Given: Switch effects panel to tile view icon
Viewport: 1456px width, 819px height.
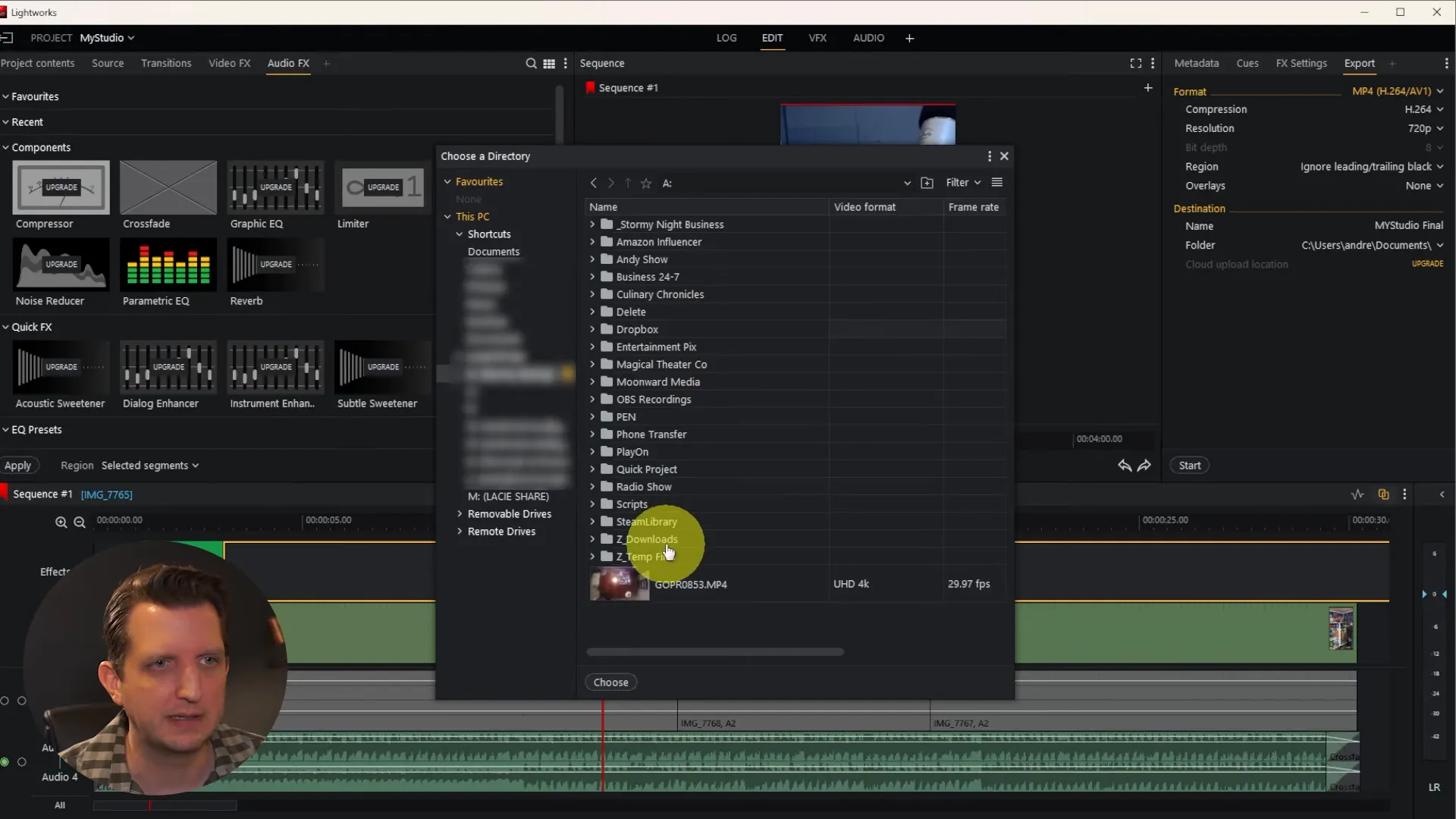Looking at the screenshot, I should coord(549,64).
